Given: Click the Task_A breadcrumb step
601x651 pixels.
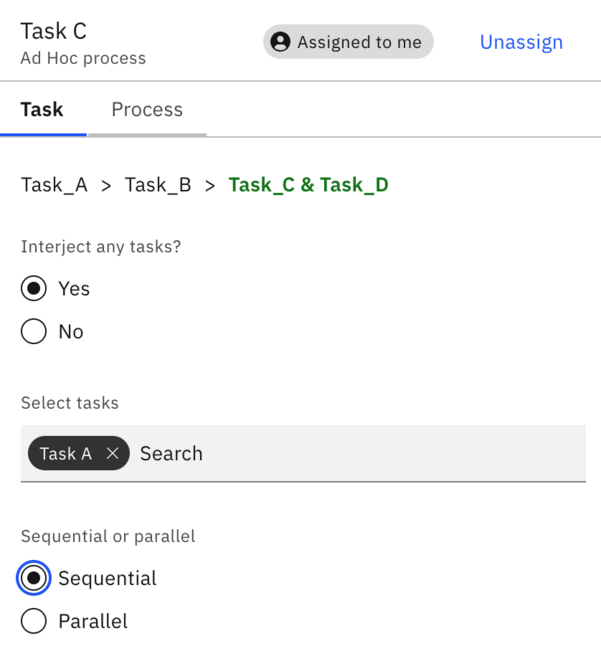Looking at the screenshot, I should pos(54,185).
